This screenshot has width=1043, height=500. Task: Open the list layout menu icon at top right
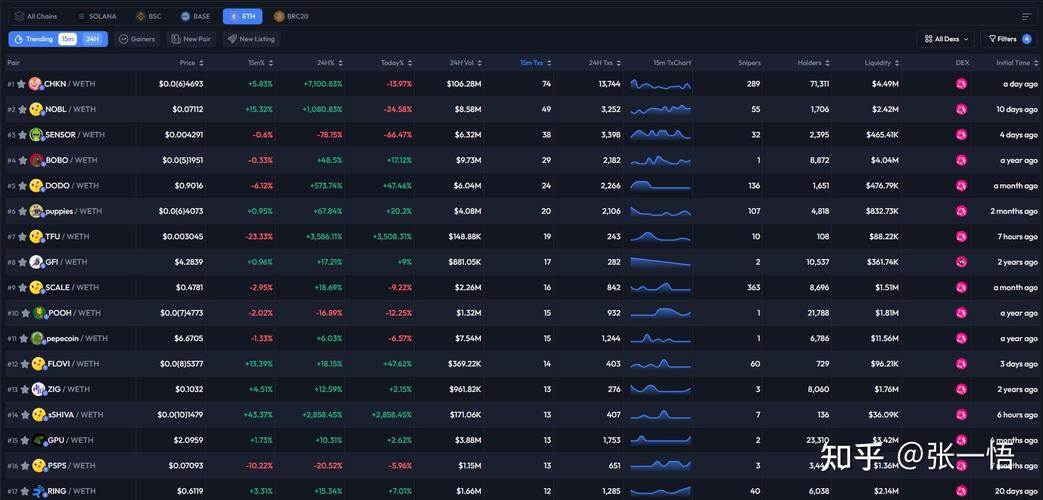[1027, 17]
